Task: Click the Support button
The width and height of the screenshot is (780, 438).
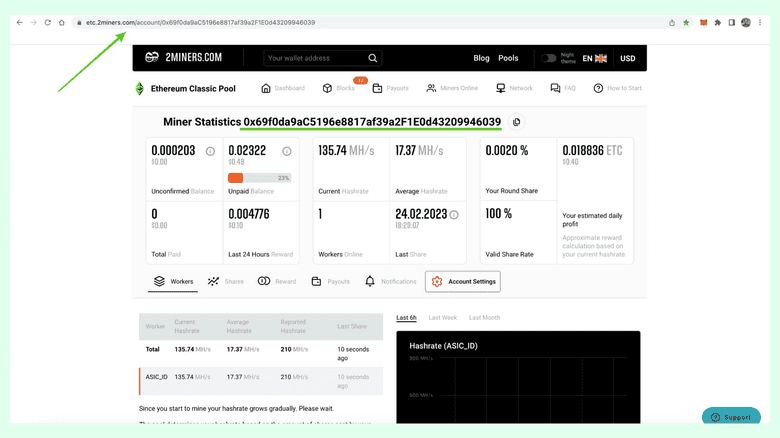Action: (731, 417)
